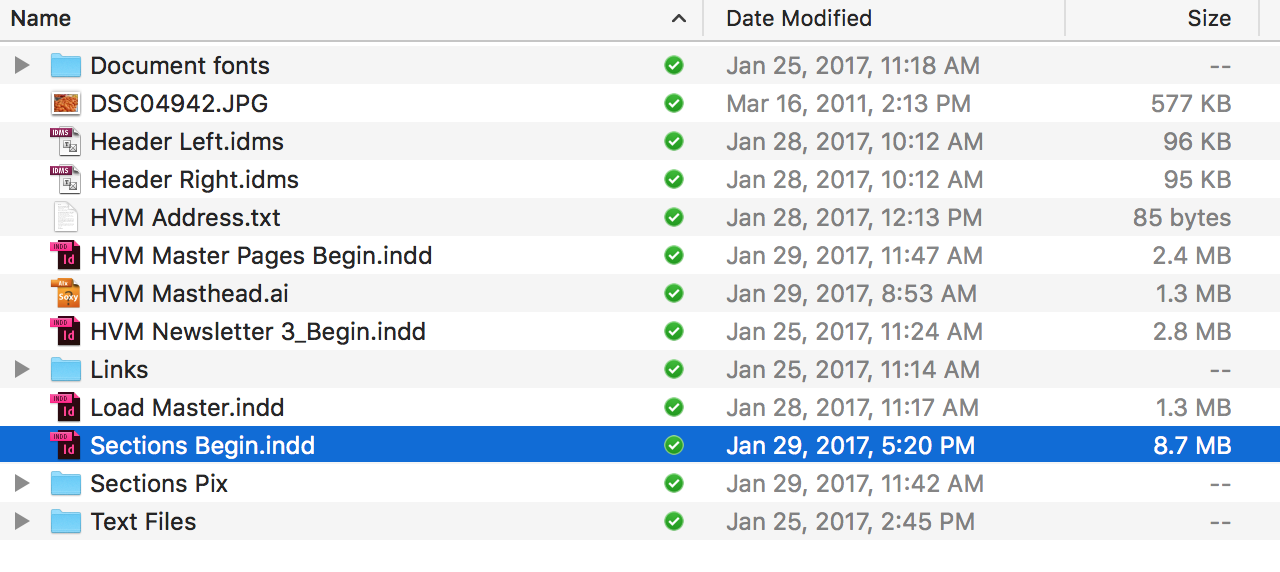Click the Links folder icon
The width and height of the screenshot is (1280, 572).
(65, 370)
